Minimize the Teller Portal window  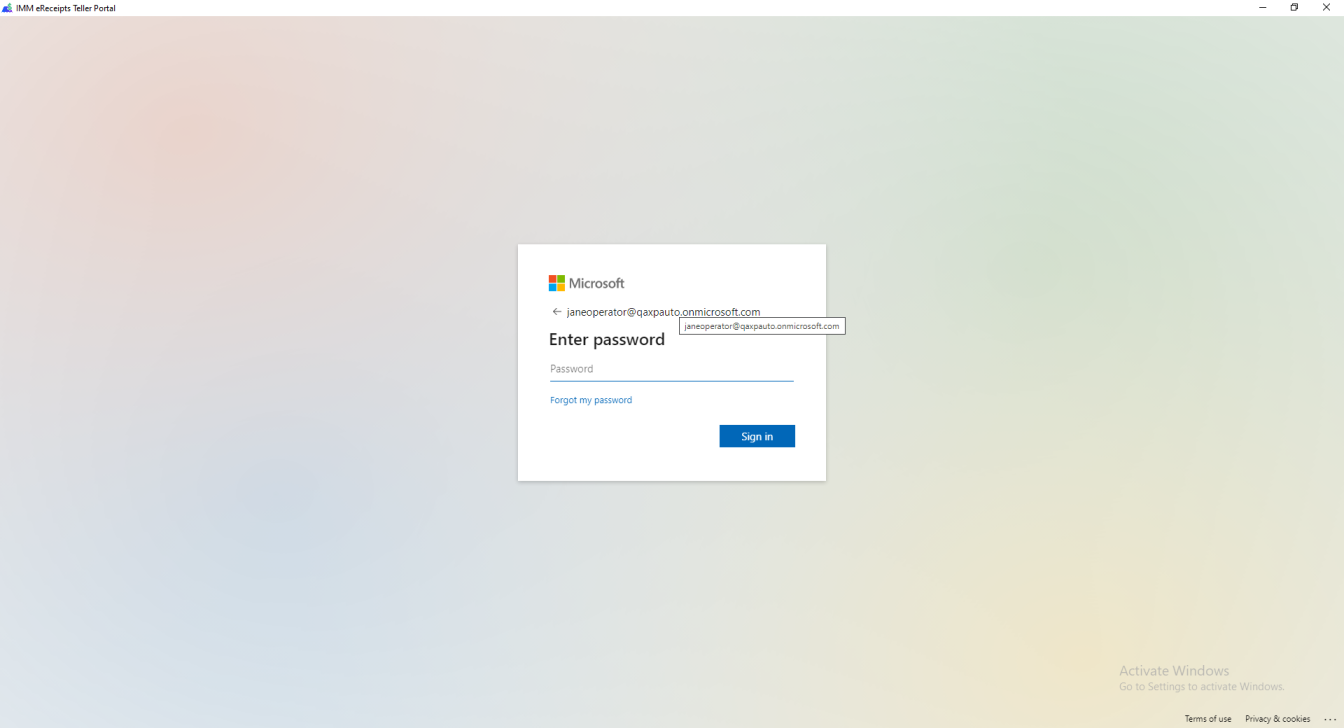coord(1262,7)
